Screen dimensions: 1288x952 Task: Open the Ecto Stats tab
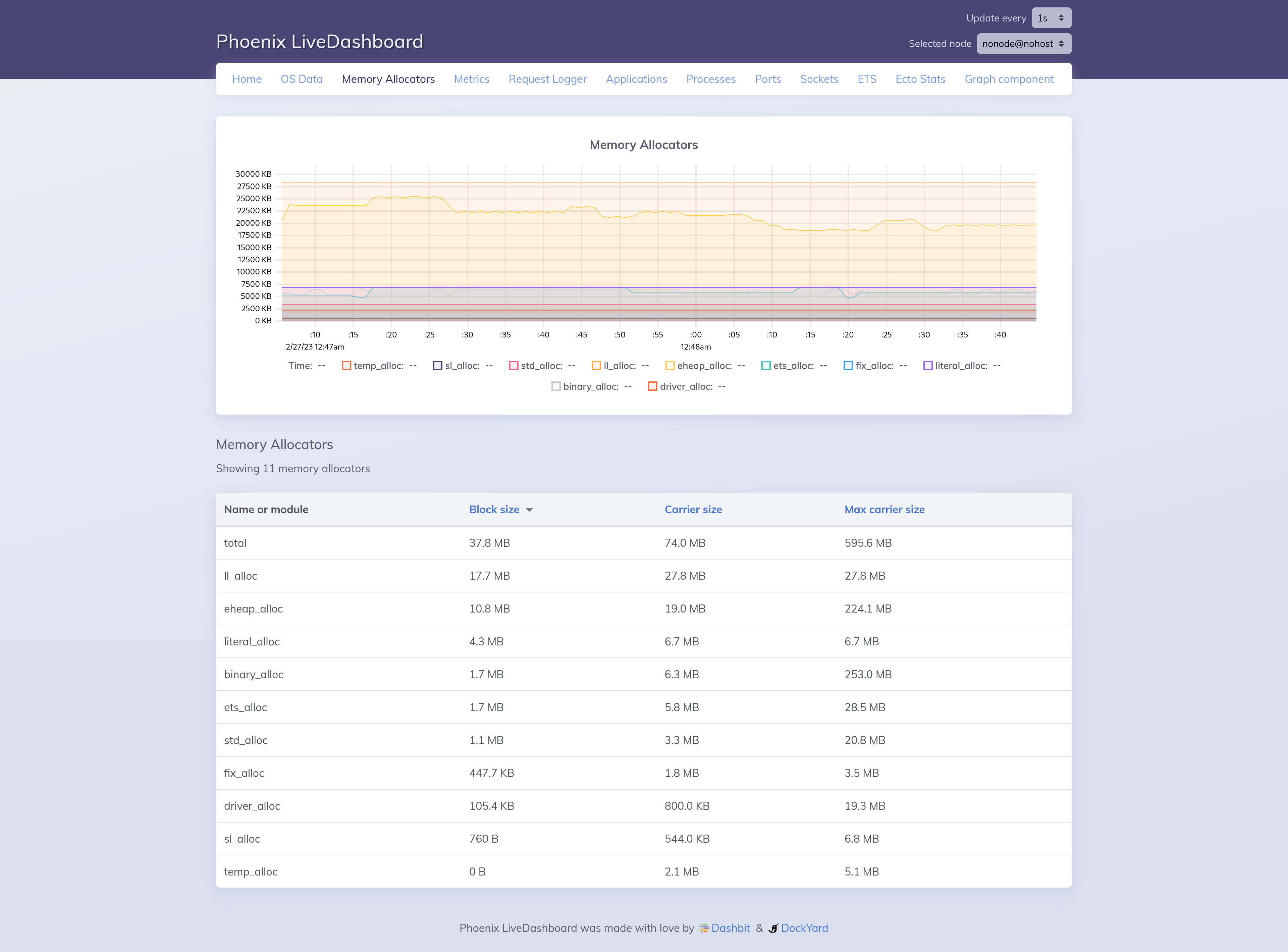920,79
